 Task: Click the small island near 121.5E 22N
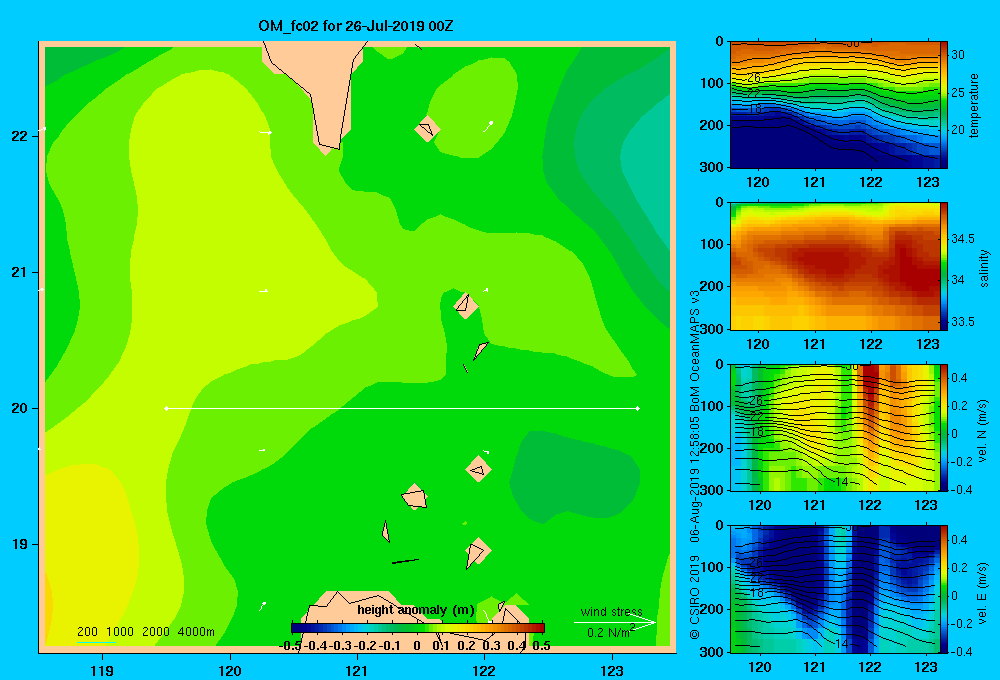coord(427,129)
